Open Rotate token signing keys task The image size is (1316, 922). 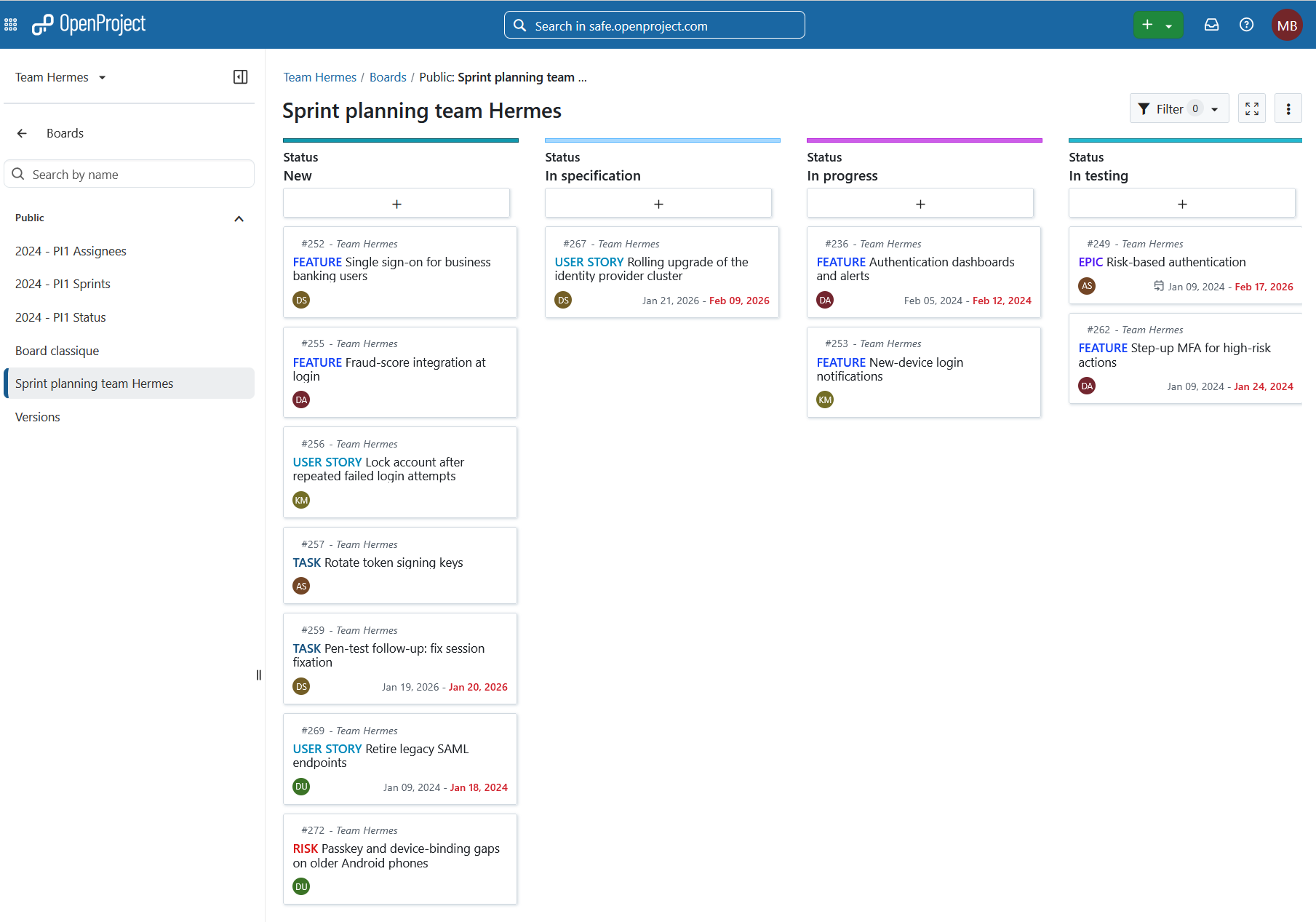click(400, 565)
